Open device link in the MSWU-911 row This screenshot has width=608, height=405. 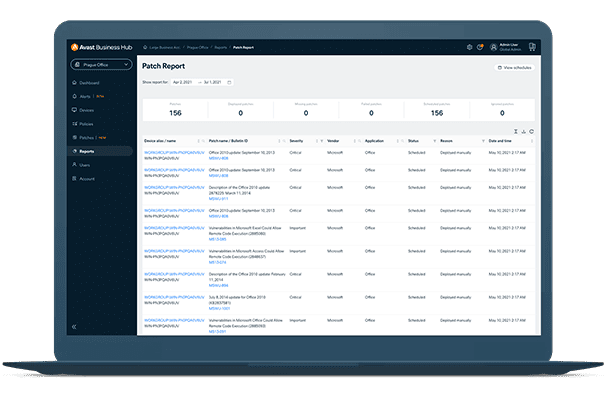(174, 187)
